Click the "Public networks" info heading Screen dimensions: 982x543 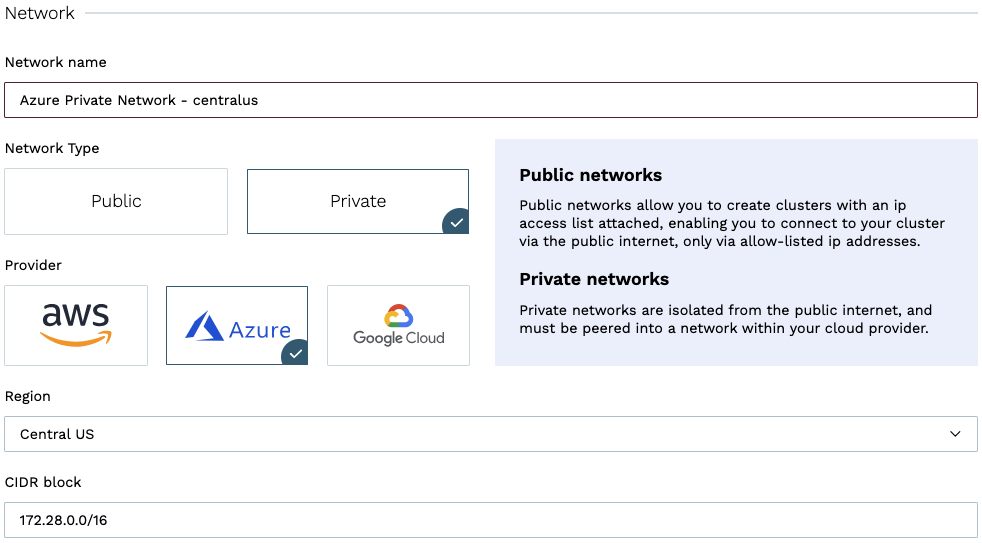pyautogui.click(x=590, y=175)
